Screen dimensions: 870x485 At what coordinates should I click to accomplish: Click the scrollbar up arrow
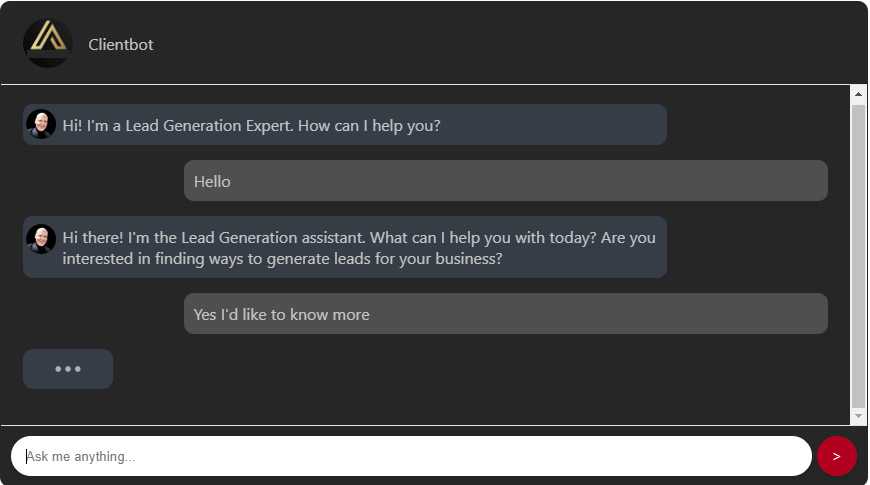pyautogui.click(x=858, y=94)
